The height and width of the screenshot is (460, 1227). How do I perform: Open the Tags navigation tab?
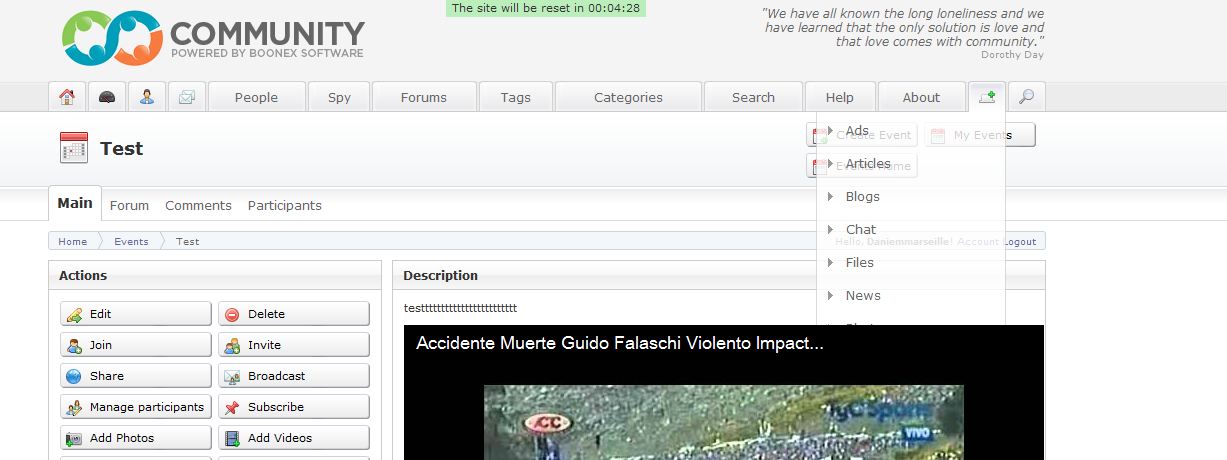(516, 97)
